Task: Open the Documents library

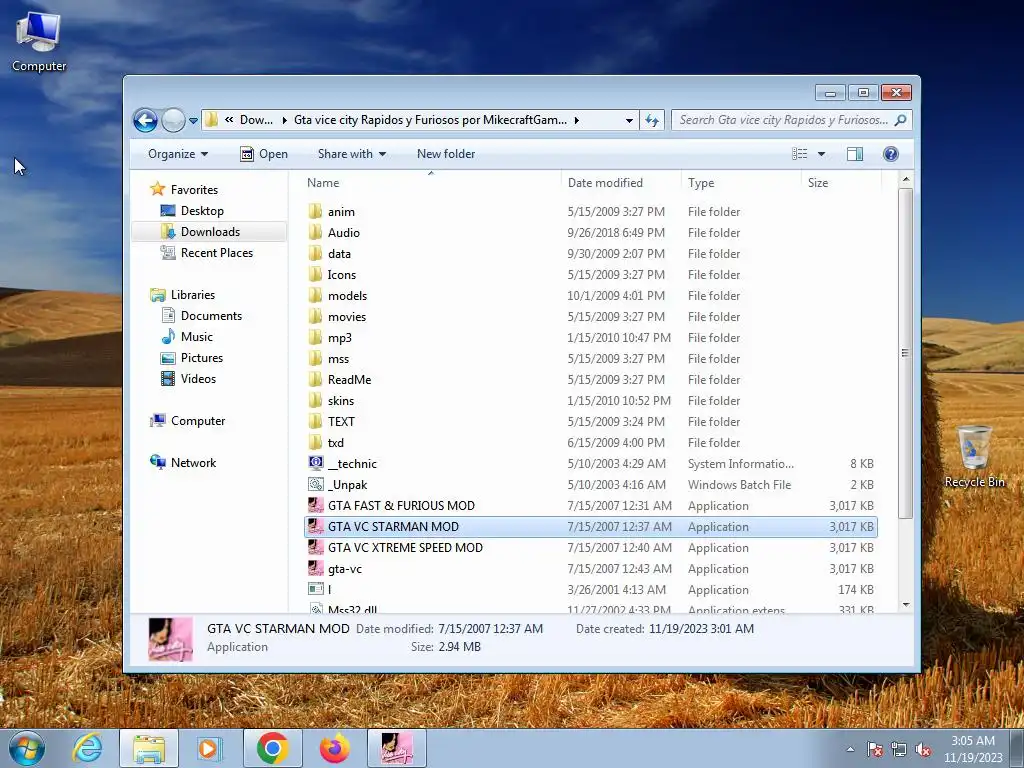Action: pos(211,316)
